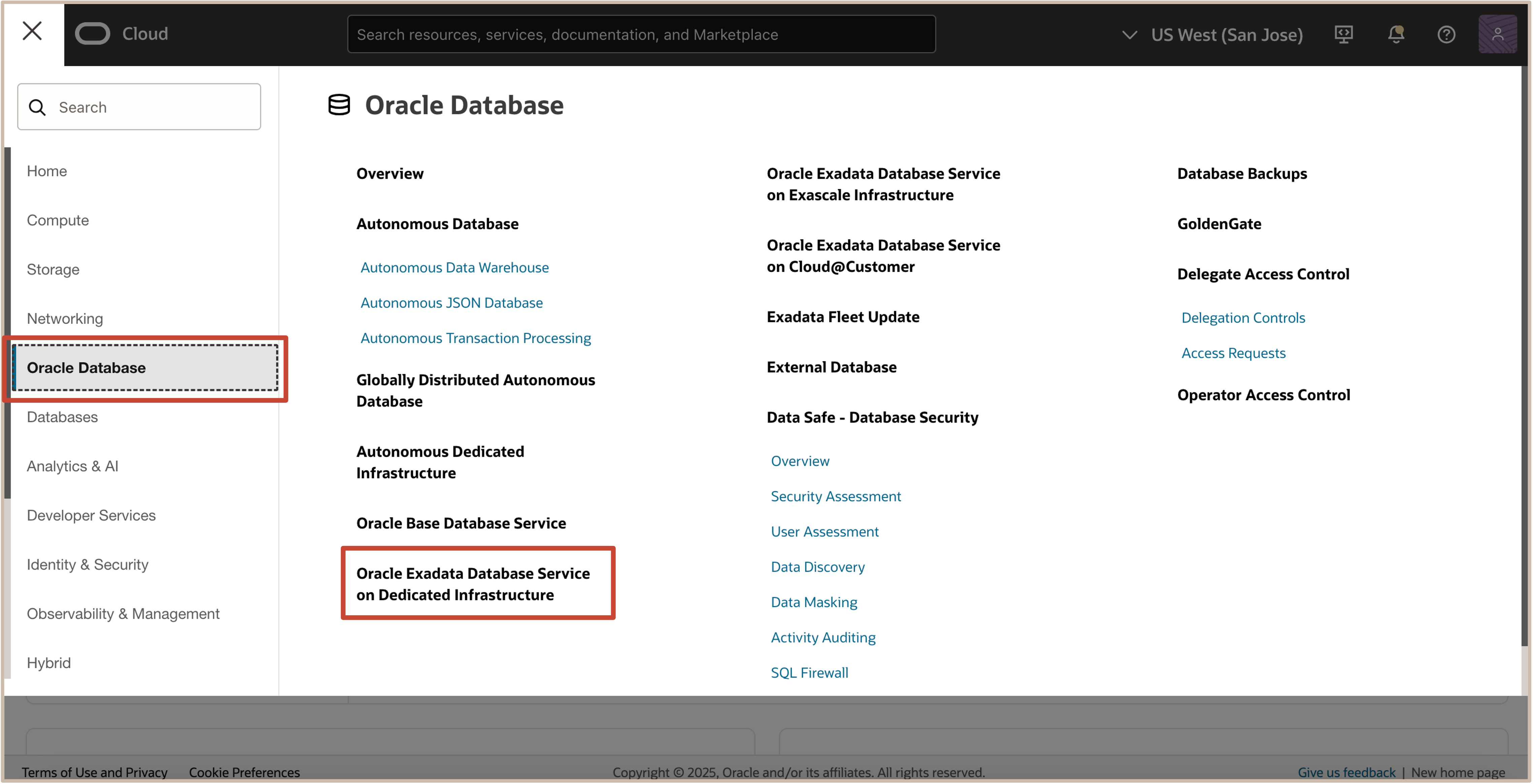Click the magnifier icon in sidebar search
This screenshot has width=1533, height=784.
[x=37, y=107]
